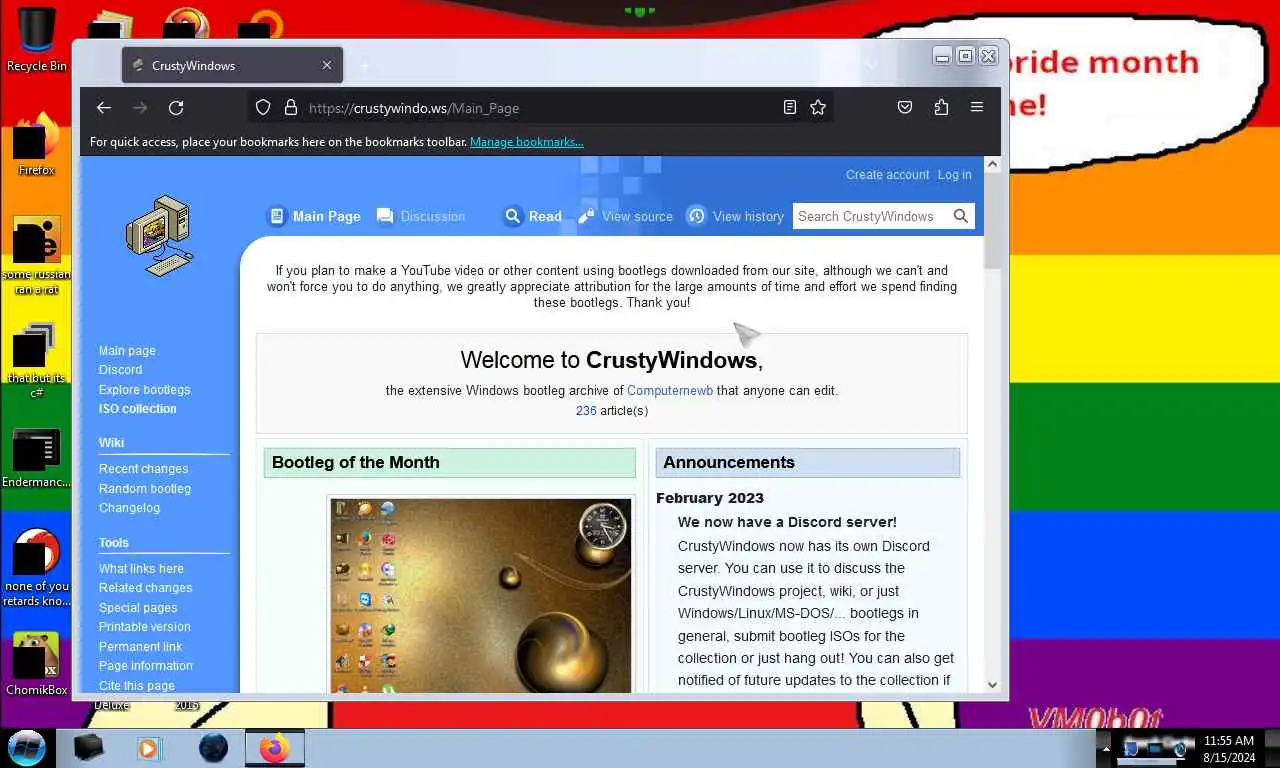The width and height of the screenshot is (1280, 768).
Task: Click the vertical scrollbar thumb
Action: click(x=992, y=222)
